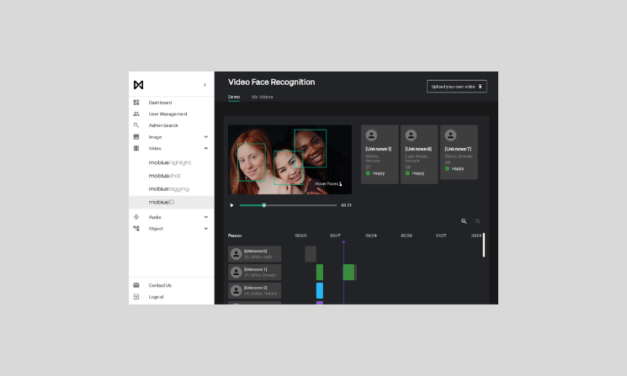Viewport: 627px width, 376px height.
Task: Open Admin Search
Action: (164, 126)
